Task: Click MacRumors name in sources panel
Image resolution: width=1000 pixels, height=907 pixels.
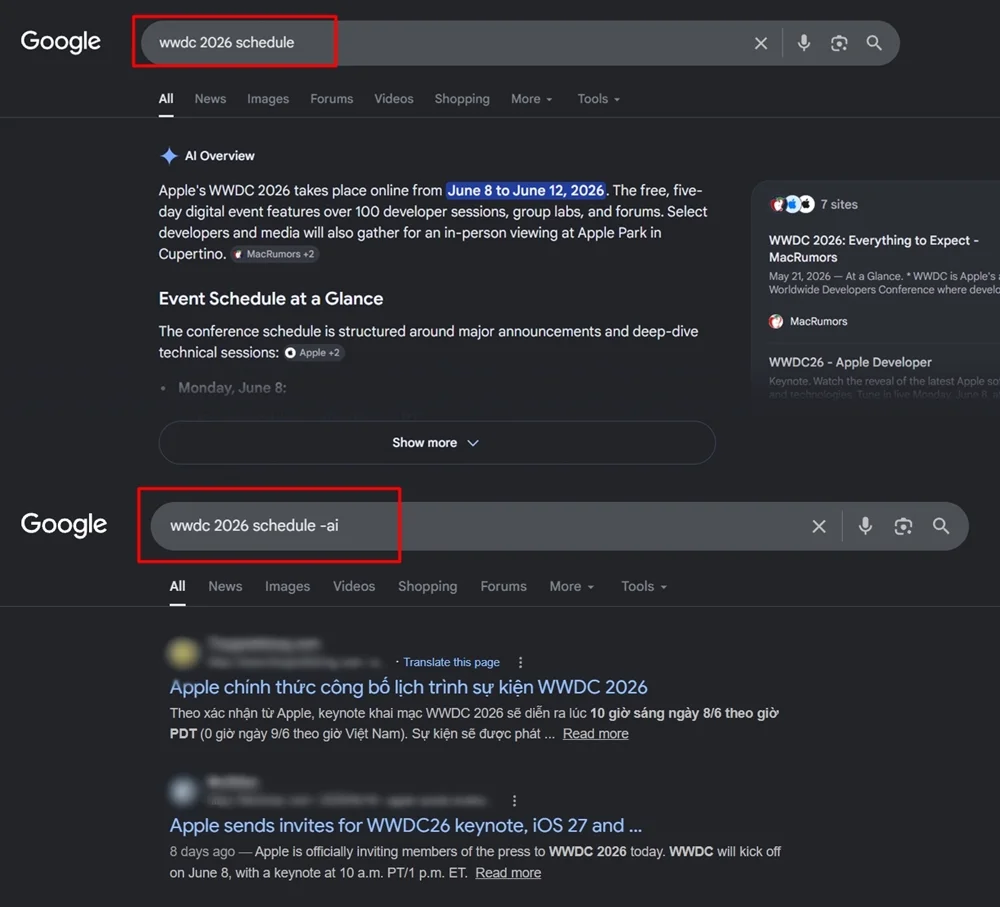Action: pyautogui.click(x=818, y=321)
